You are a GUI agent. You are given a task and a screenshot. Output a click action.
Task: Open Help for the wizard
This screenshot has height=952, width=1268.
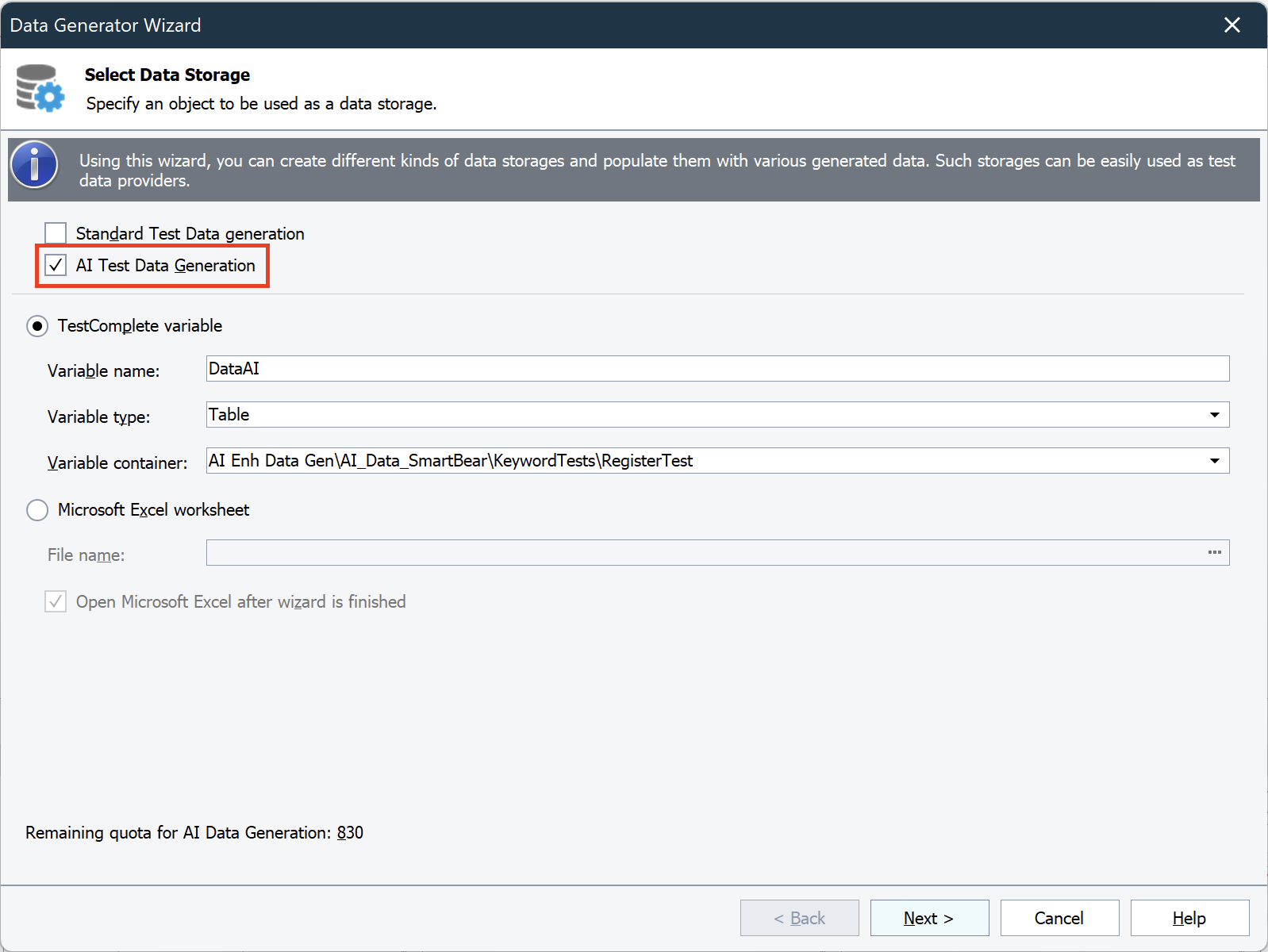pyautogui.click(x=1189, y=918)
